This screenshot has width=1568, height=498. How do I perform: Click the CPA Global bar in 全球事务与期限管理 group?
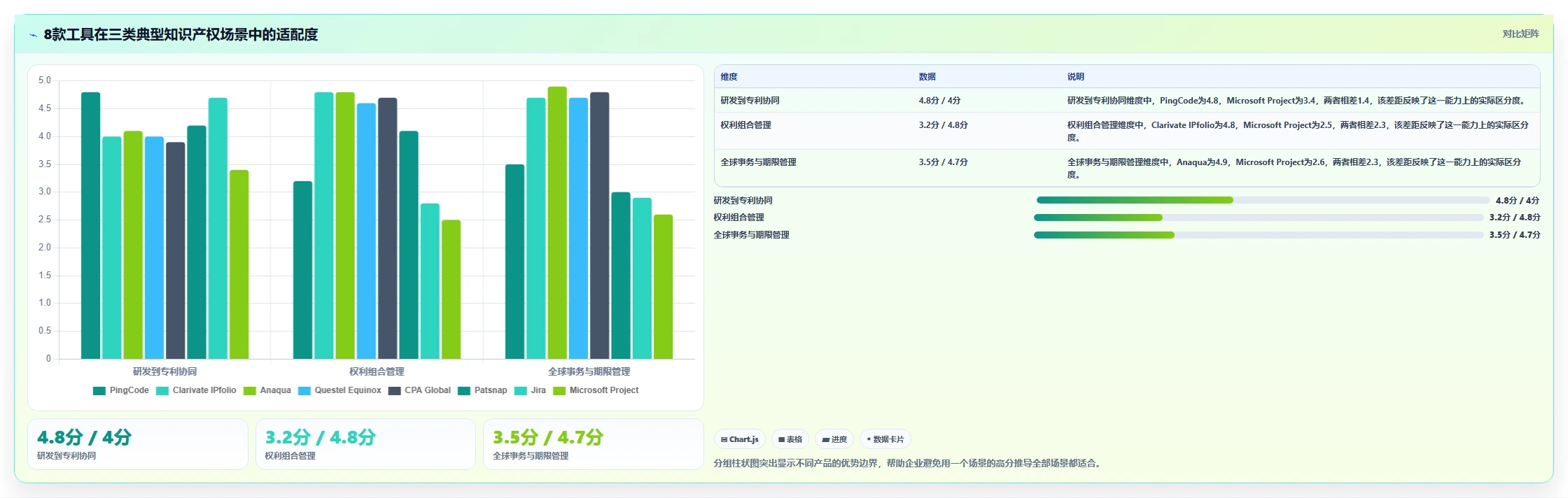[x=600, y=225]
